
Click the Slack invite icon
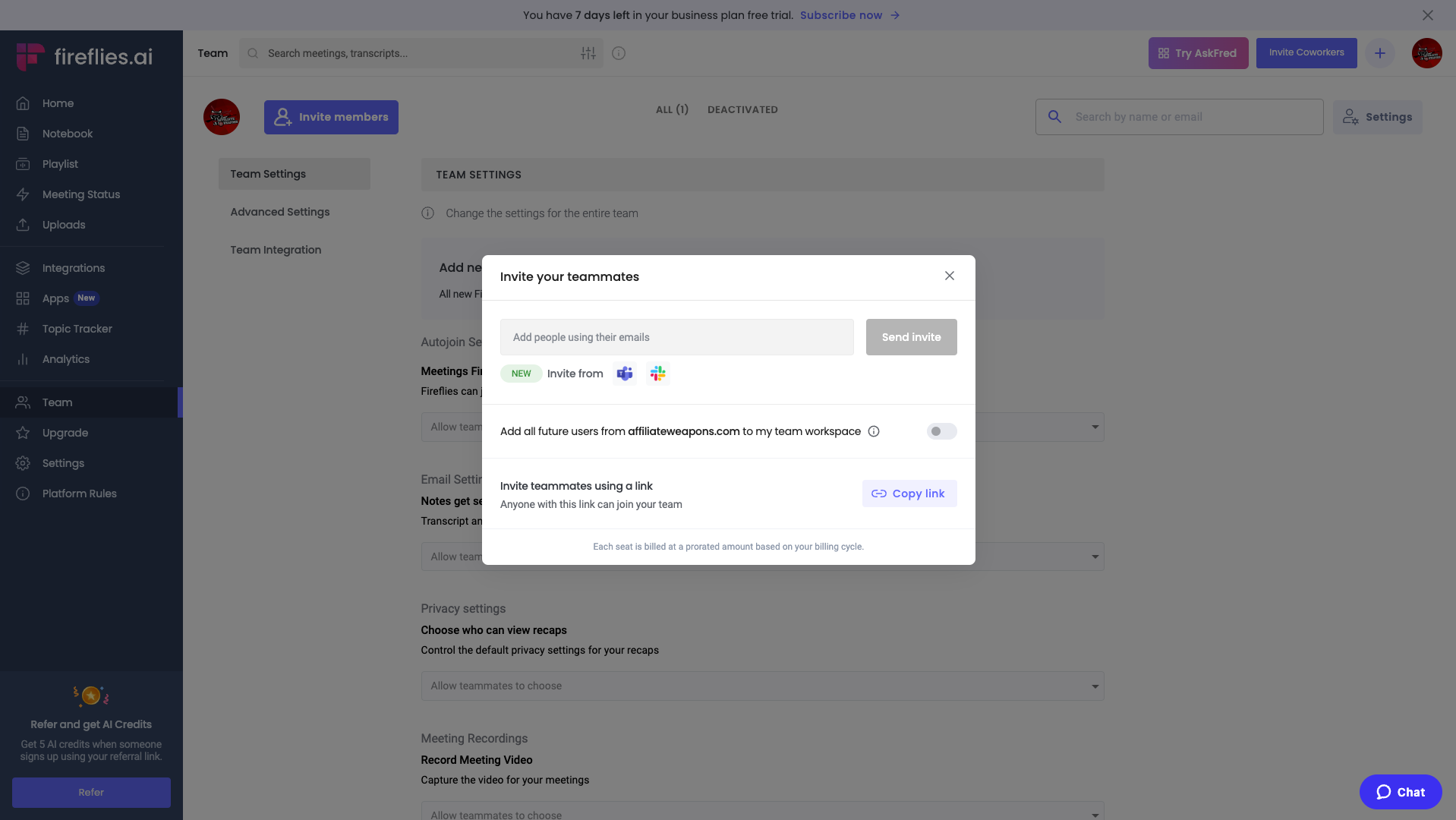point(657,374)
